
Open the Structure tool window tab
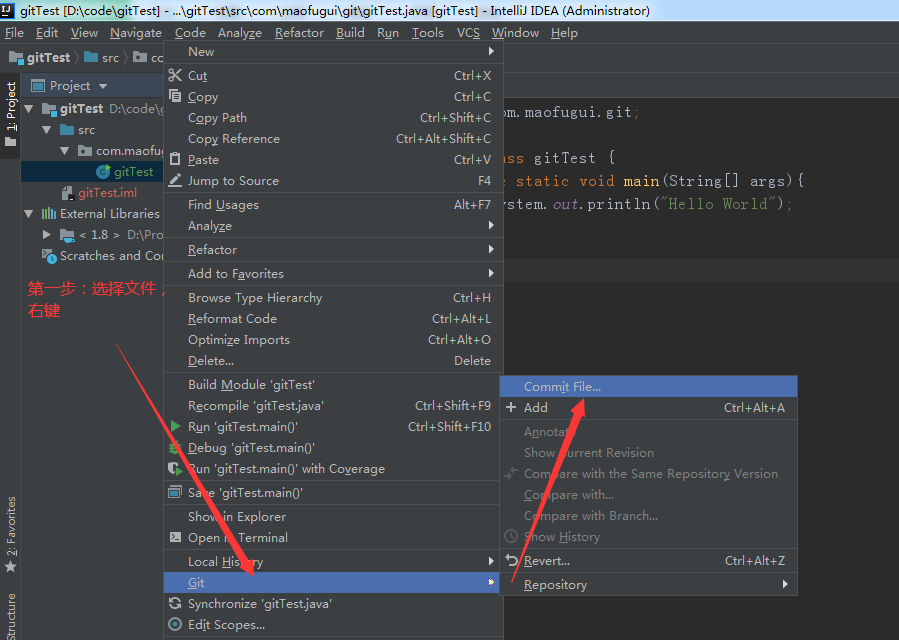[10, 616]
